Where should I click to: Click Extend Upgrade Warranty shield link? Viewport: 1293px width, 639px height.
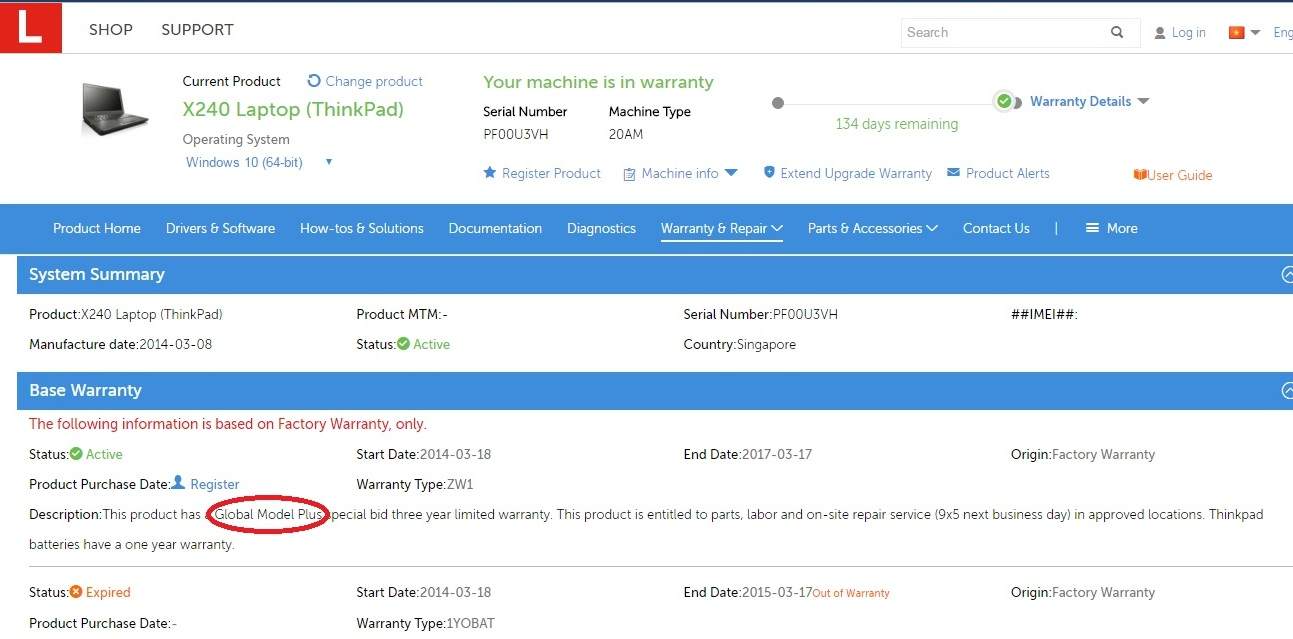[847, 173]
